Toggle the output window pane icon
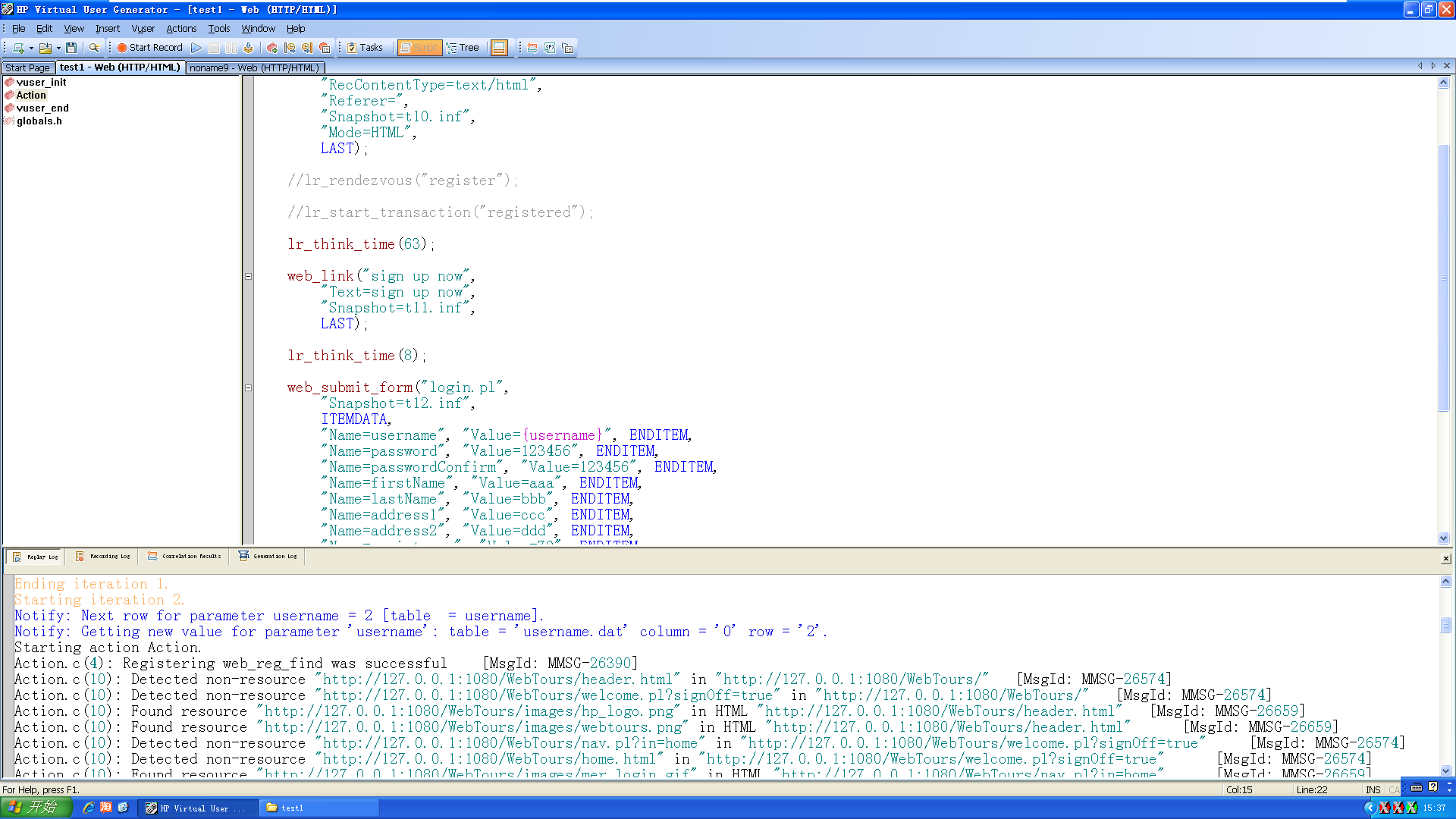 click(x=499, y=48)
